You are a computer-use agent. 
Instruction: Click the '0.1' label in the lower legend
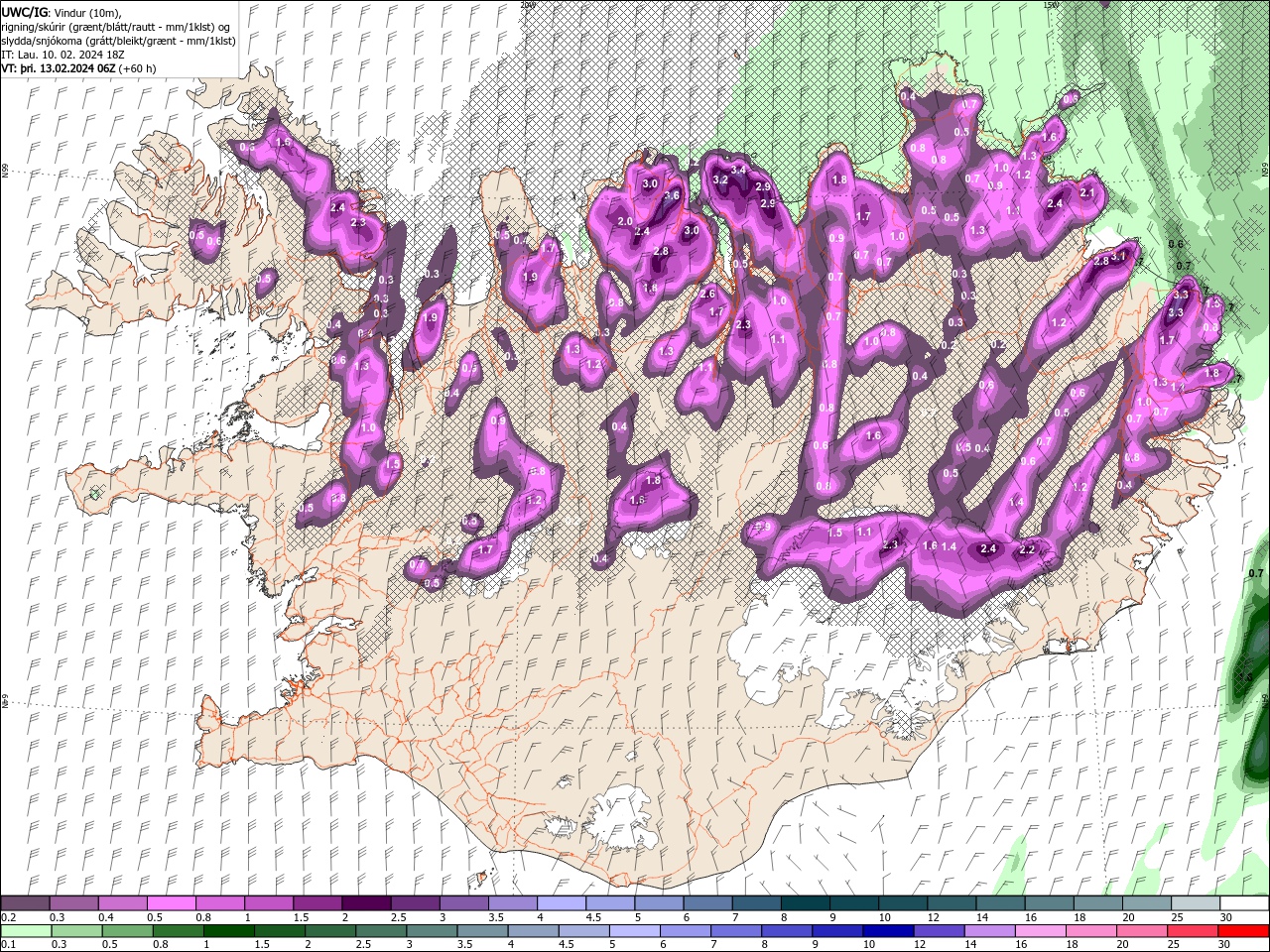[8, 945]
